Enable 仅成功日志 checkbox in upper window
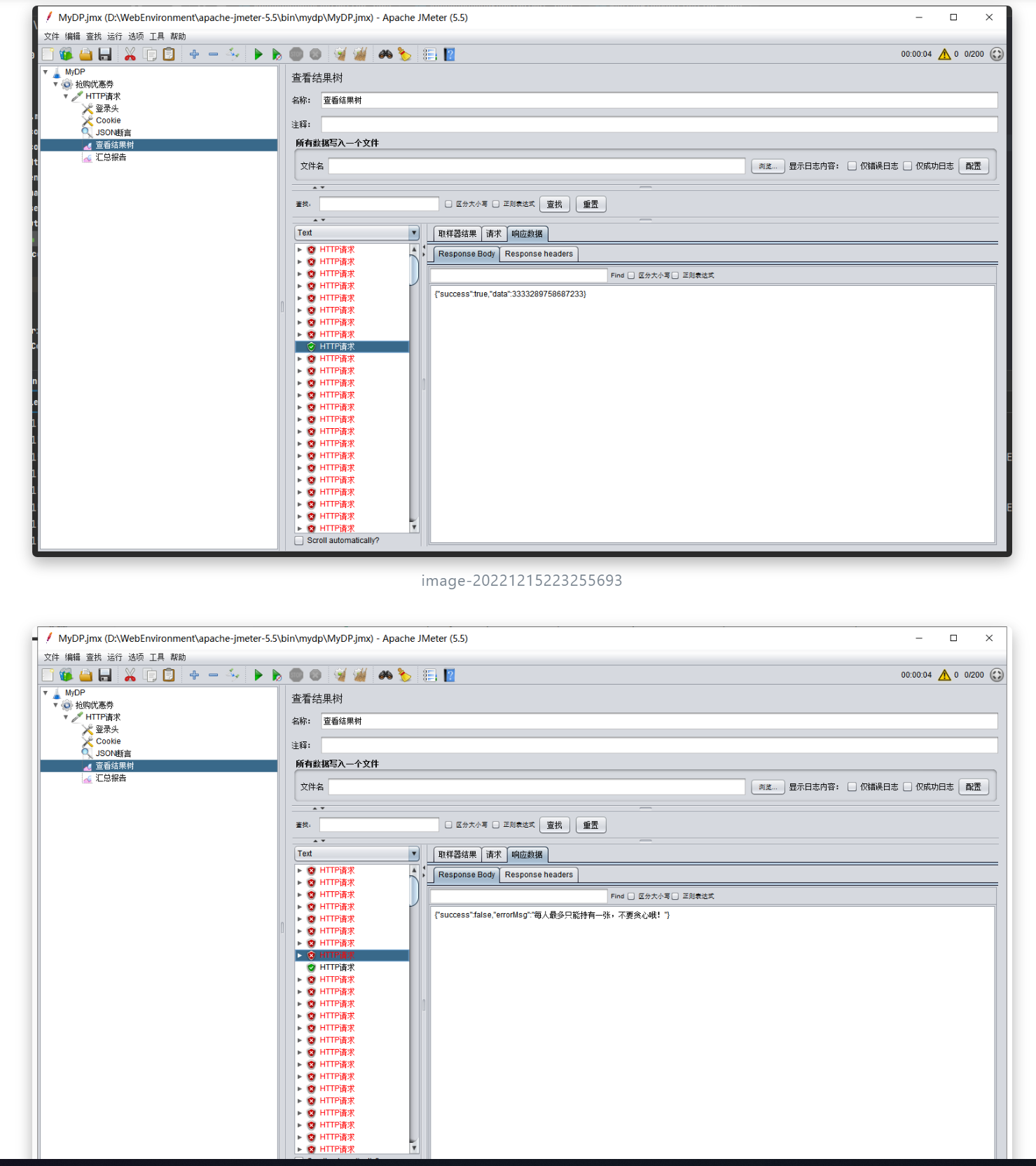This screenshot has height=1166, width=1036. (x=907, y=166)
